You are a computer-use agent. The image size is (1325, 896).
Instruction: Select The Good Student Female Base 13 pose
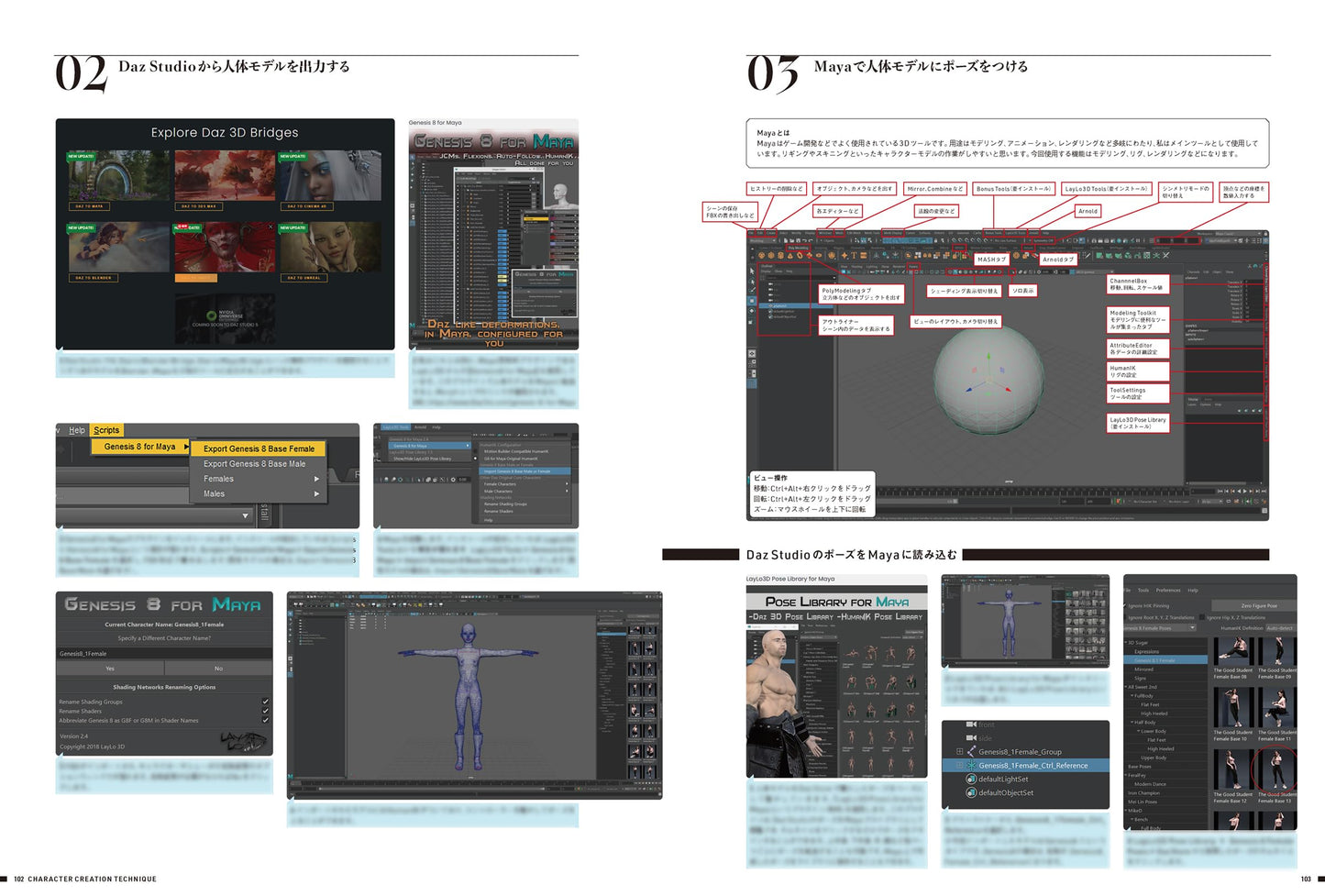tap(1275, 770)
